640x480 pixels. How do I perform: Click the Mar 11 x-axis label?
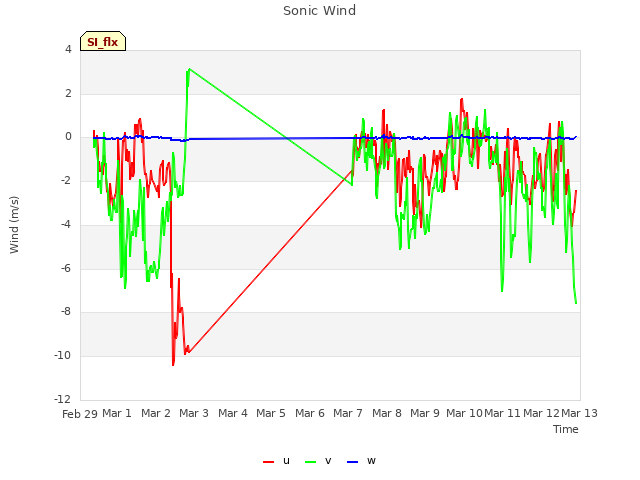tap(502, 413)
